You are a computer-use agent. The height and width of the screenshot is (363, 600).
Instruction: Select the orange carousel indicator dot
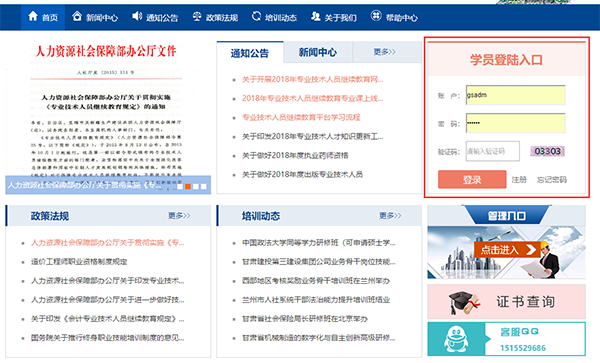click(x=188, y=186)
